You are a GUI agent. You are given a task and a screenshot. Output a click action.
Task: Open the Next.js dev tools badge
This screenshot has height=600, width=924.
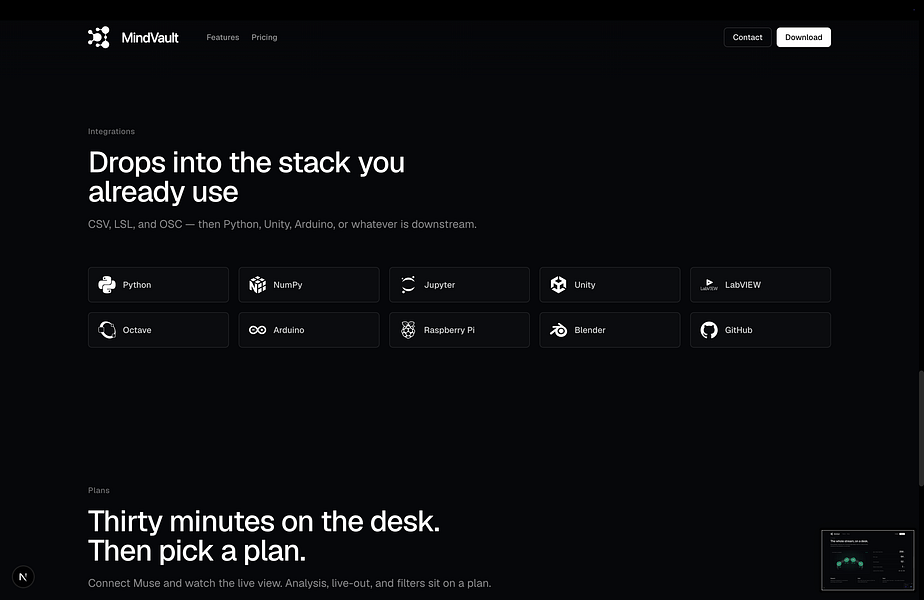tap(23, 576)
